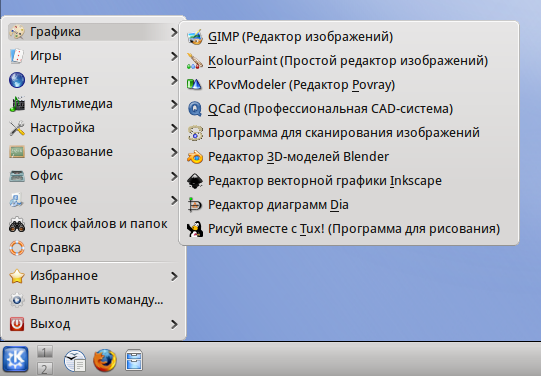Launch Firefox from the panel
This screenshot has width=541, height=376.
105,360
